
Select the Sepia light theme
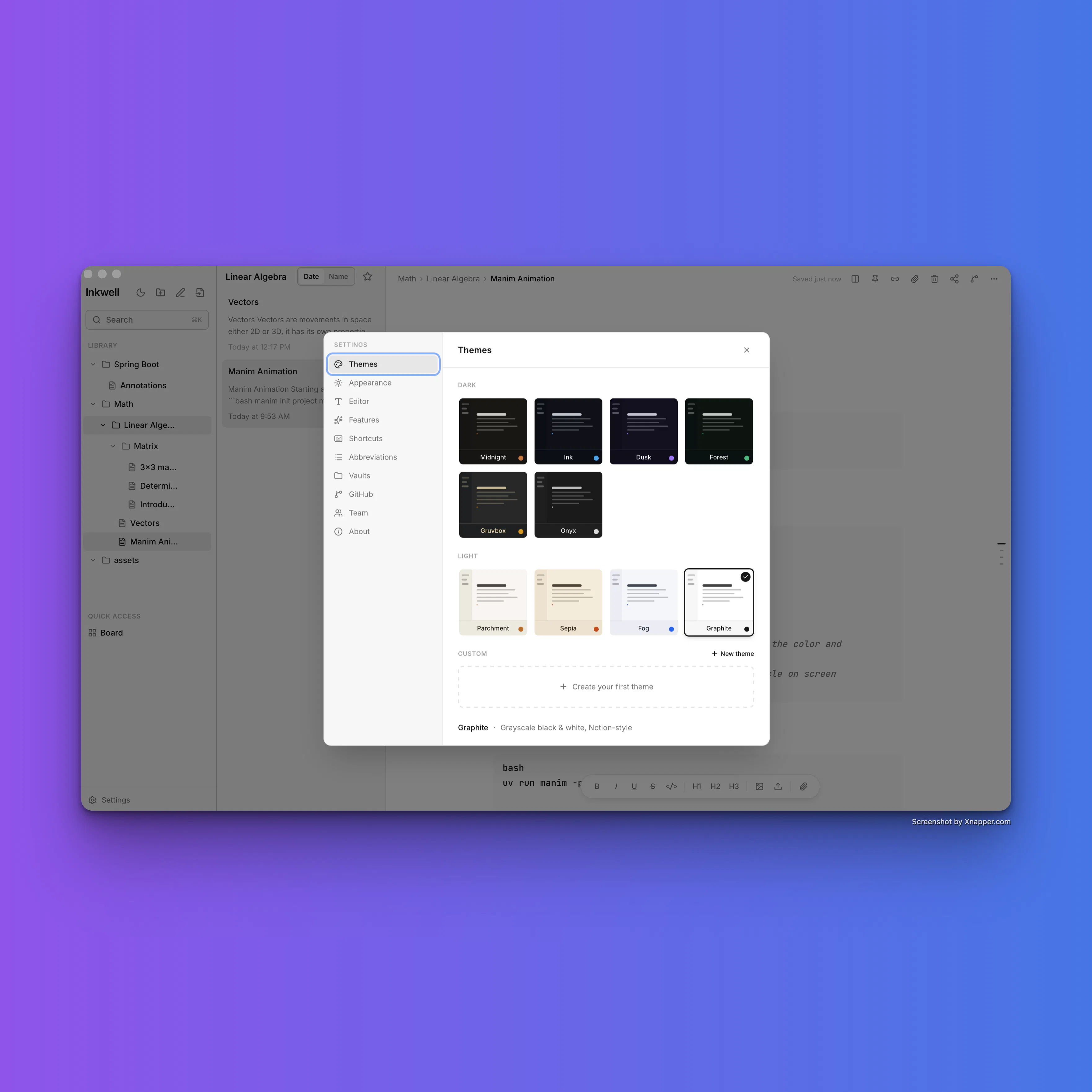pyautogui.click(x=568, y=602)
